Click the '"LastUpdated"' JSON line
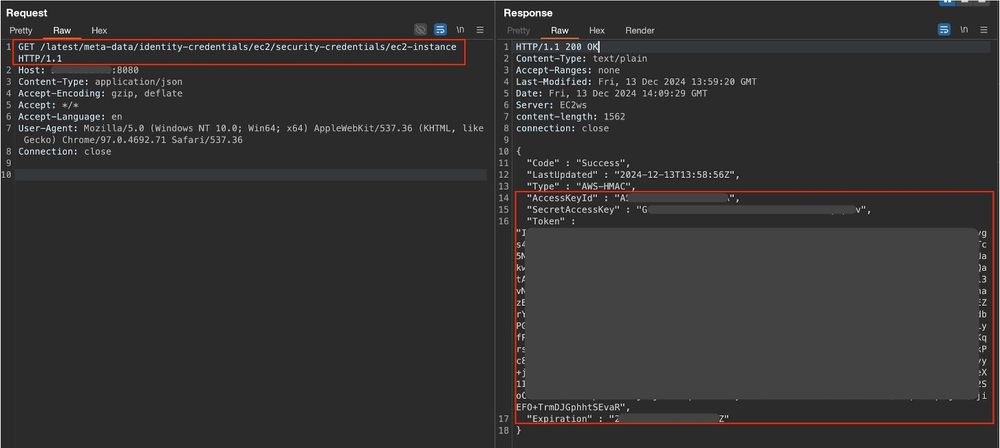The width and height of the screenshot is (1000, 448). coord(634,174)
